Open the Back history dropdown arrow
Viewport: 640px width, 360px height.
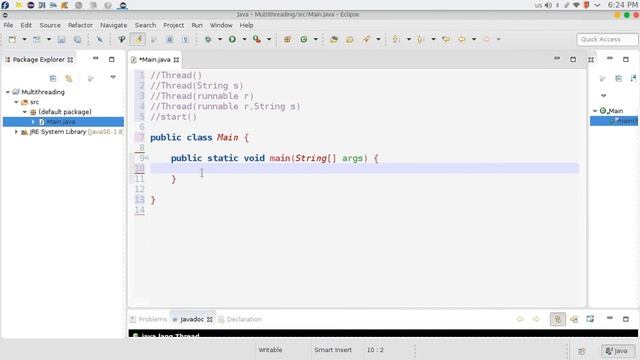[x=474, y=39]
